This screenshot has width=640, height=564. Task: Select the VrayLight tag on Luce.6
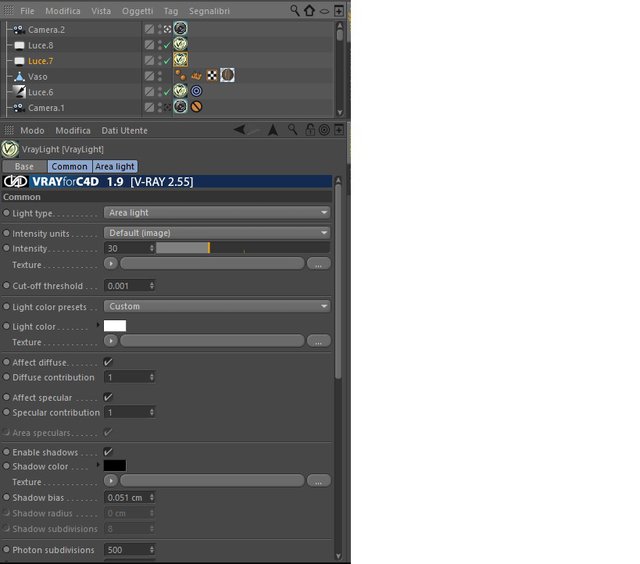[x=180, y=91]
